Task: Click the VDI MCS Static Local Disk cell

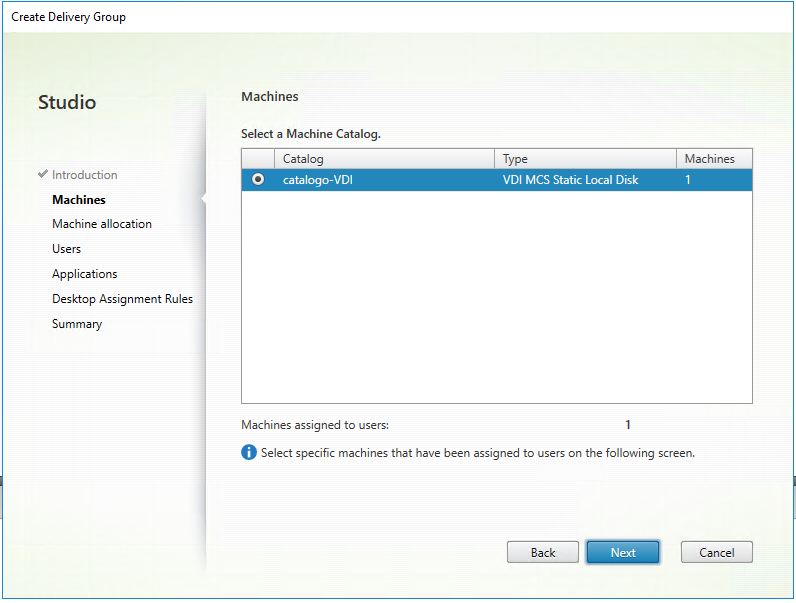Action: click(570, 180)
